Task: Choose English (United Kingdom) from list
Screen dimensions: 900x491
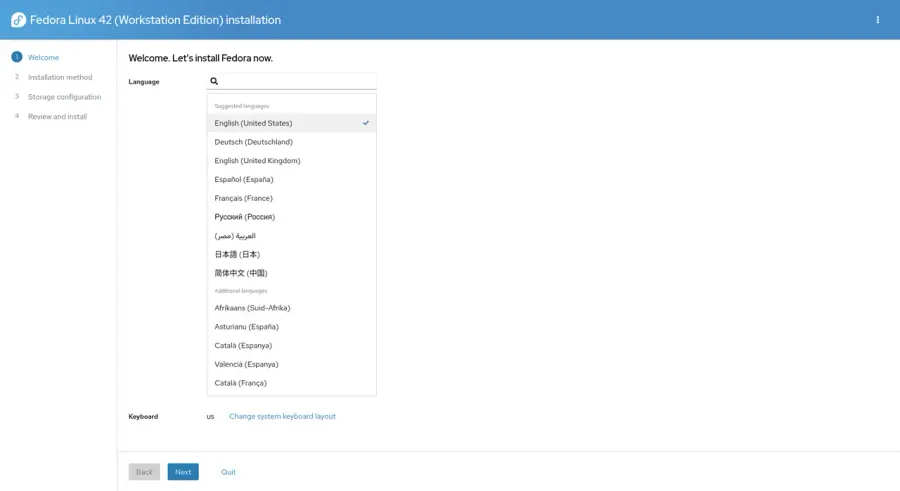Action: click(292, 161)
